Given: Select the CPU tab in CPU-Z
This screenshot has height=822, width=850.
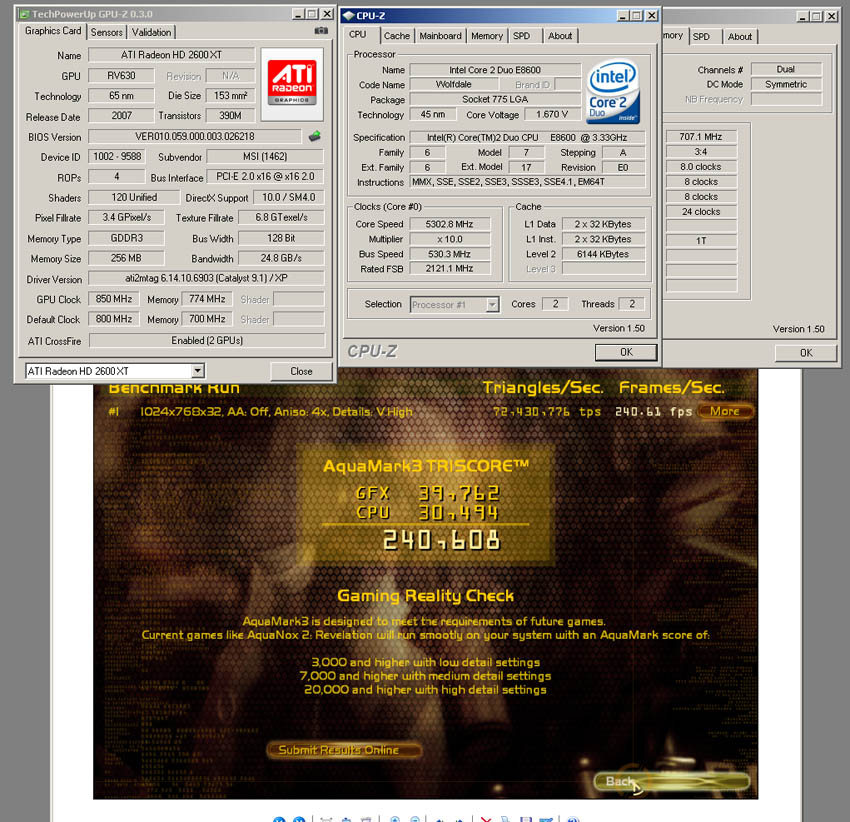Looking at the screenshot, I should (357, 35).
